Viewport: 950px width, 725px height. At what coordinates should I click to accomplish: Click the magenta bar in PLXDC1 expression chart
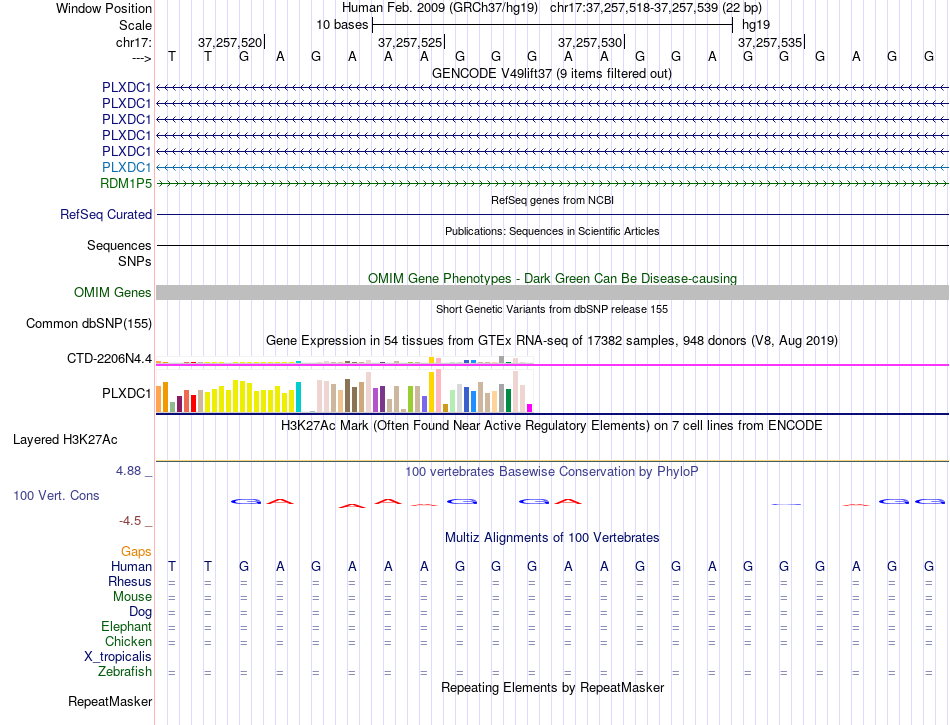click(530, 408)
